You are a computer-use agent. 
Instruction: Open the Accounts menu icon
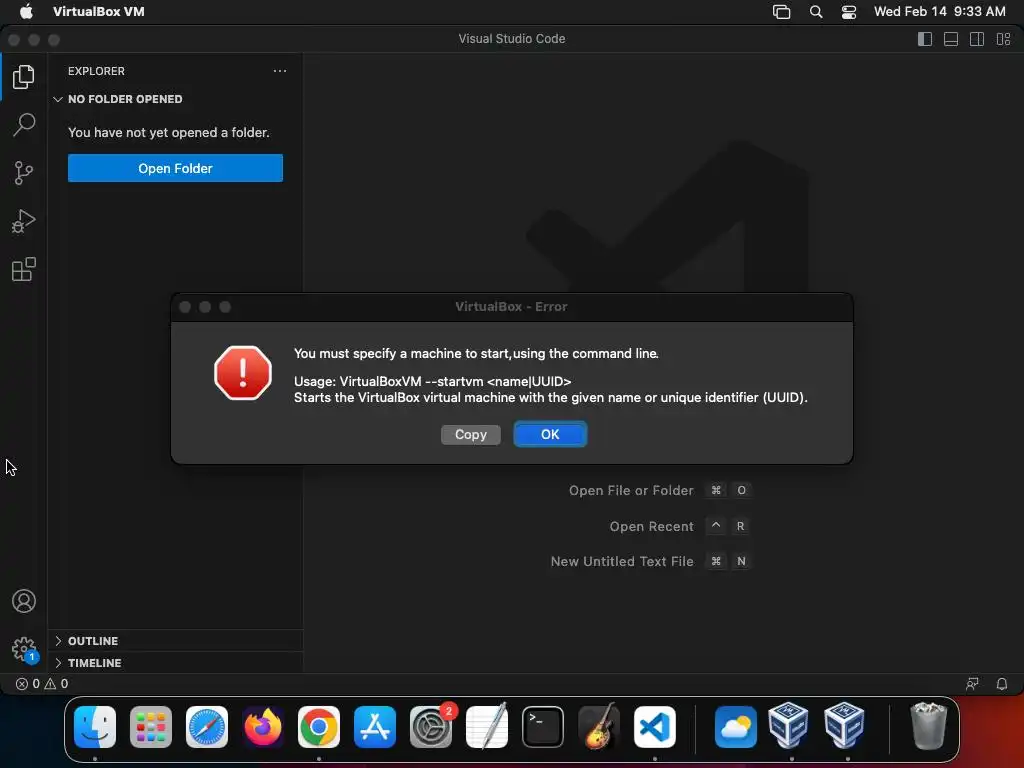point(24,601)
